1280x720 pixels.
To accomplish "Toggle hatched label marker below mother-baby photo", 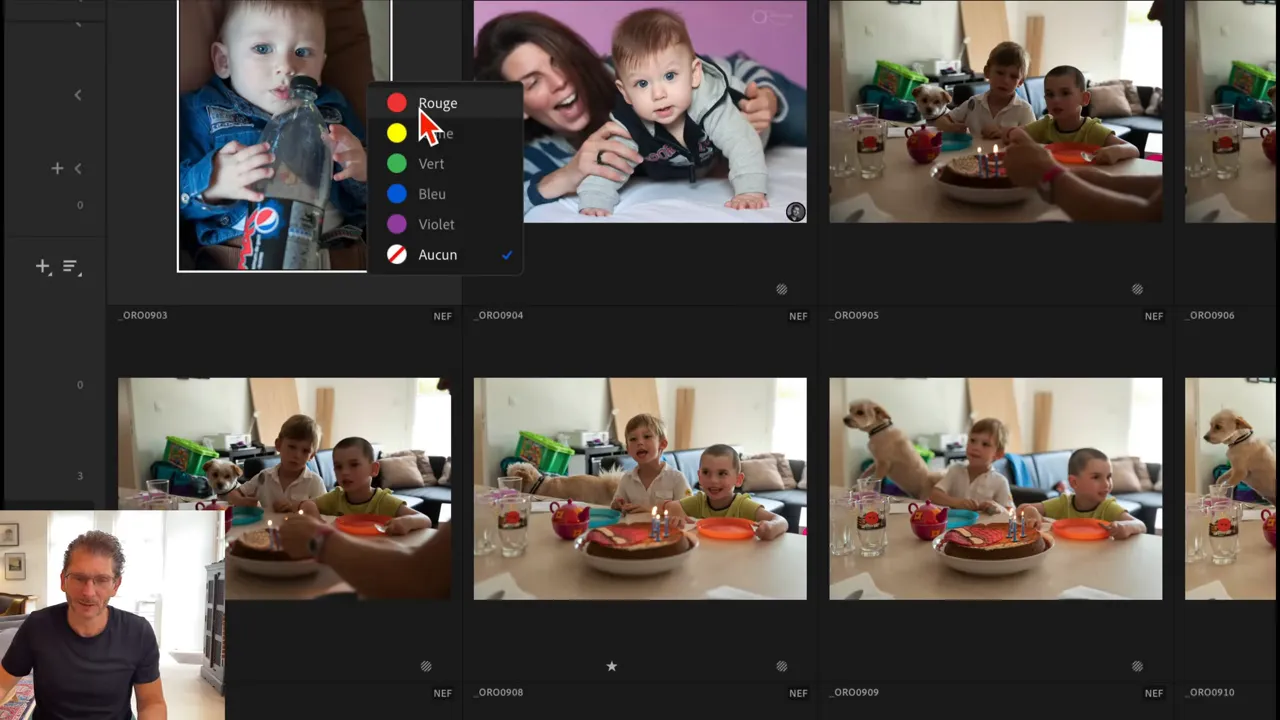I will [x=781, y=289].
